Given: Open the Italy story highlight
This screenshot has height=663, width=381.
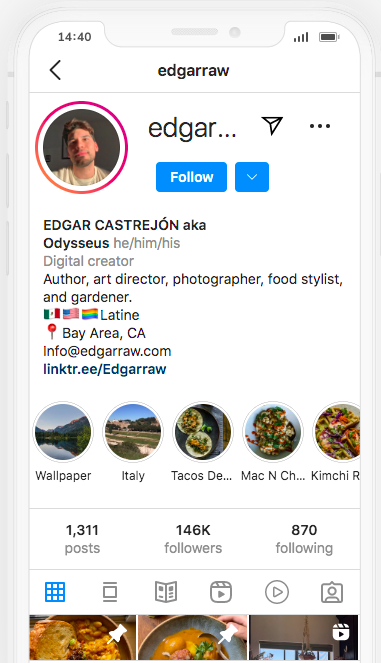Looking at the screenshot, I should tap(133, 432).
